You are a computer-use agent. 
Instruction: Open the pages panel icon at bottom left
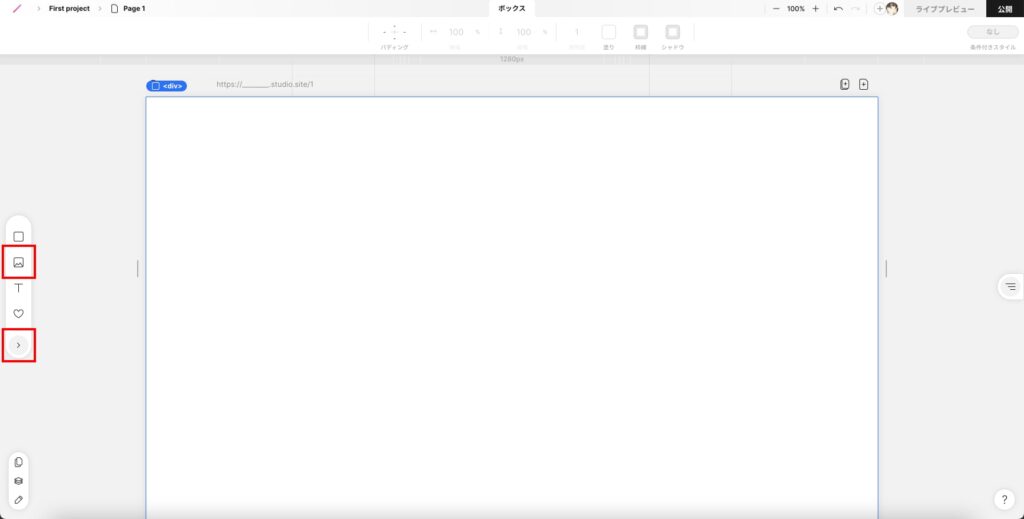point(18,462)
